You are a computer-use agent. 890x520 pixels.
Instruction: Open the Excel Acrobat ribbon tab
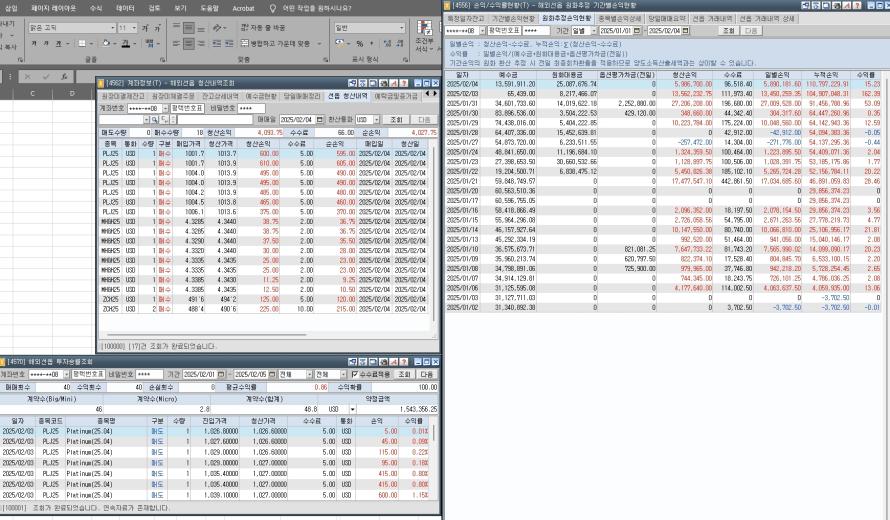(244, 9)
